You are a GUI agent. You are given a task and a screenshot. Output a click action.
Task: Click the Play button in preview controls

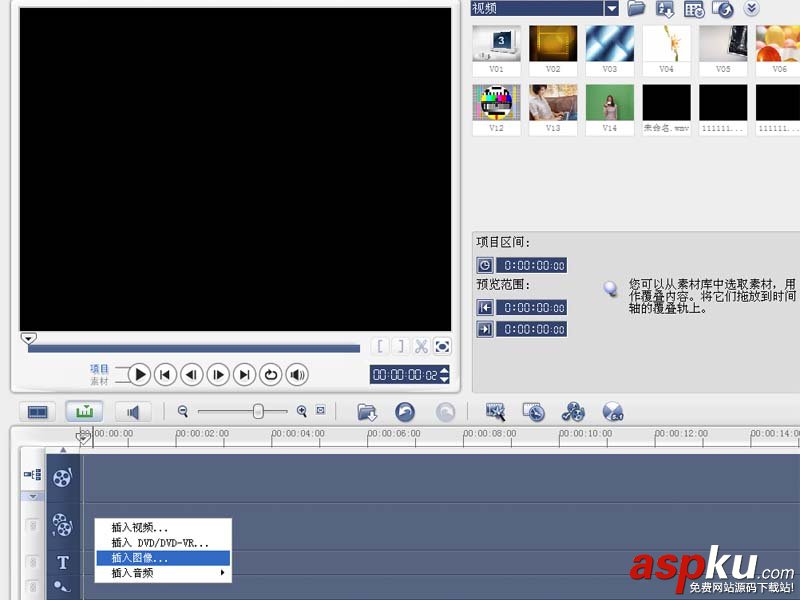pos(139,375)
